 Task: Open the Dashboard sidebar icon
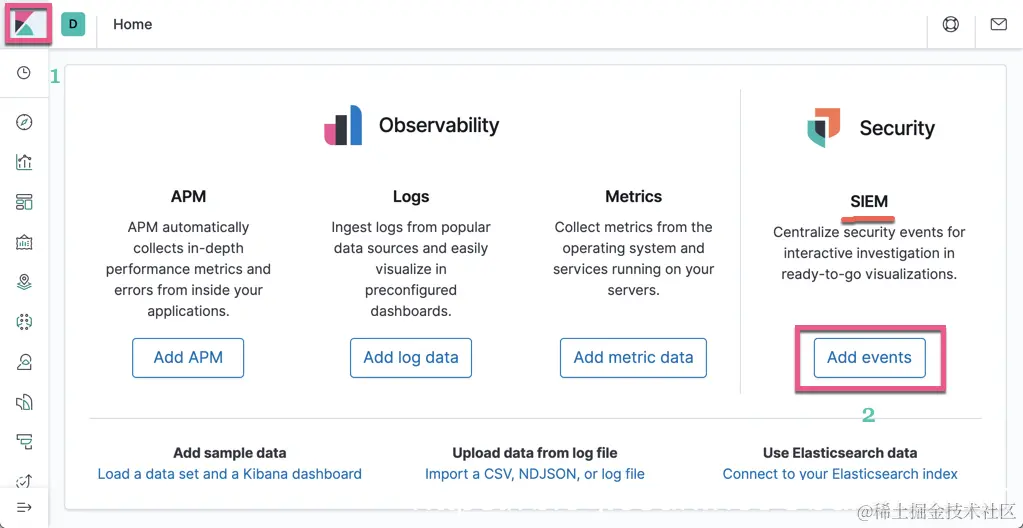pyautogui.click(x=24, y=202)
